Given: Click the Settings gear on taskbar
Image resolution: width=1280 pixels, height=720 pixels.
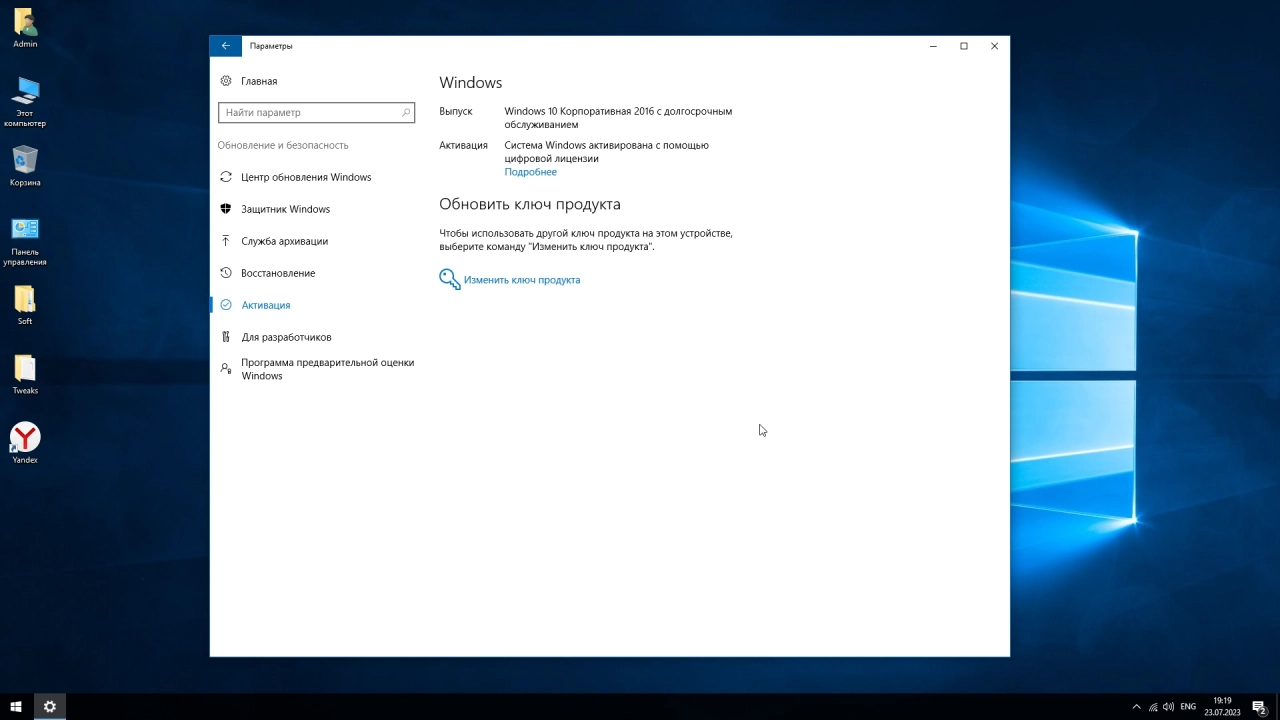Looking at the screenshot, I should click(x=49, y=706).
